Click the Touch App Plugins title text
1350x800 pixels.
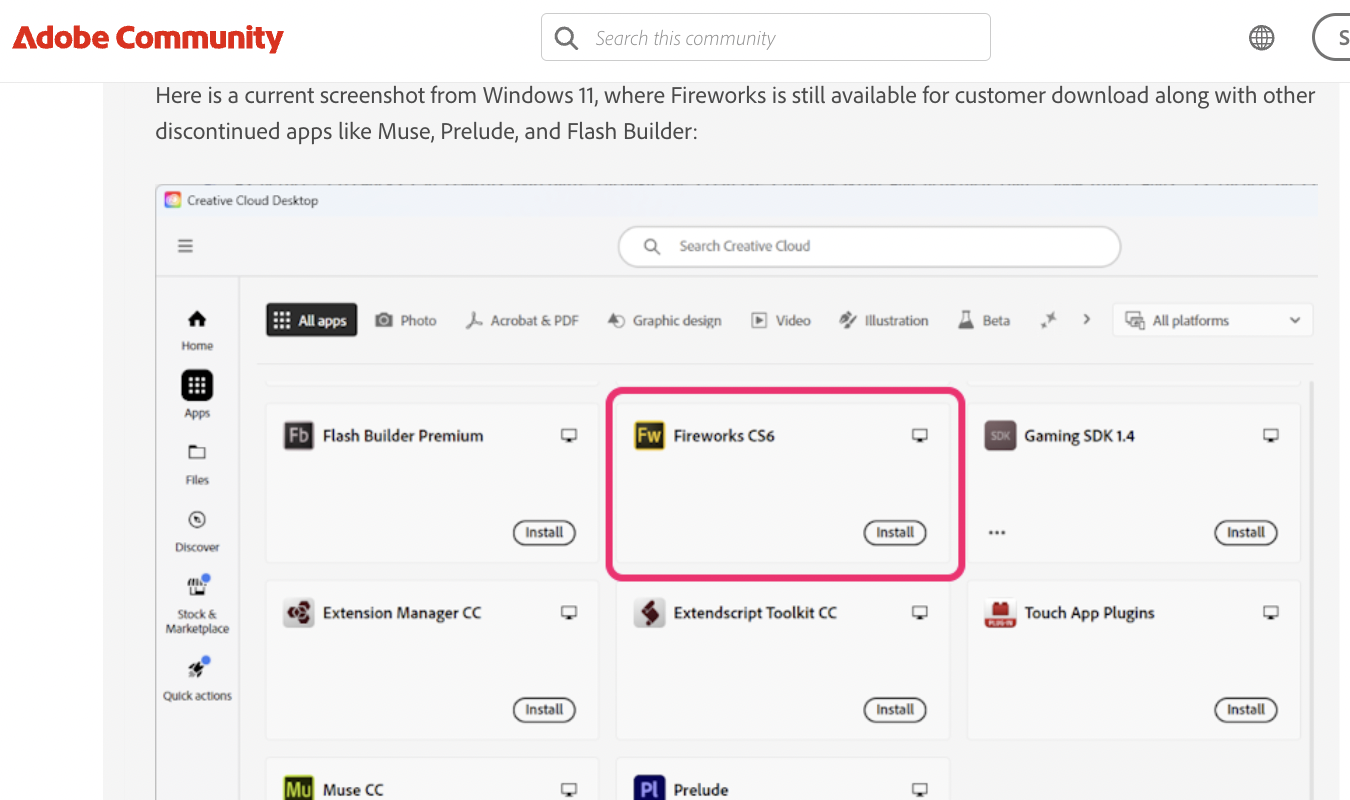pyautogui.click(x=1089, y=613)
